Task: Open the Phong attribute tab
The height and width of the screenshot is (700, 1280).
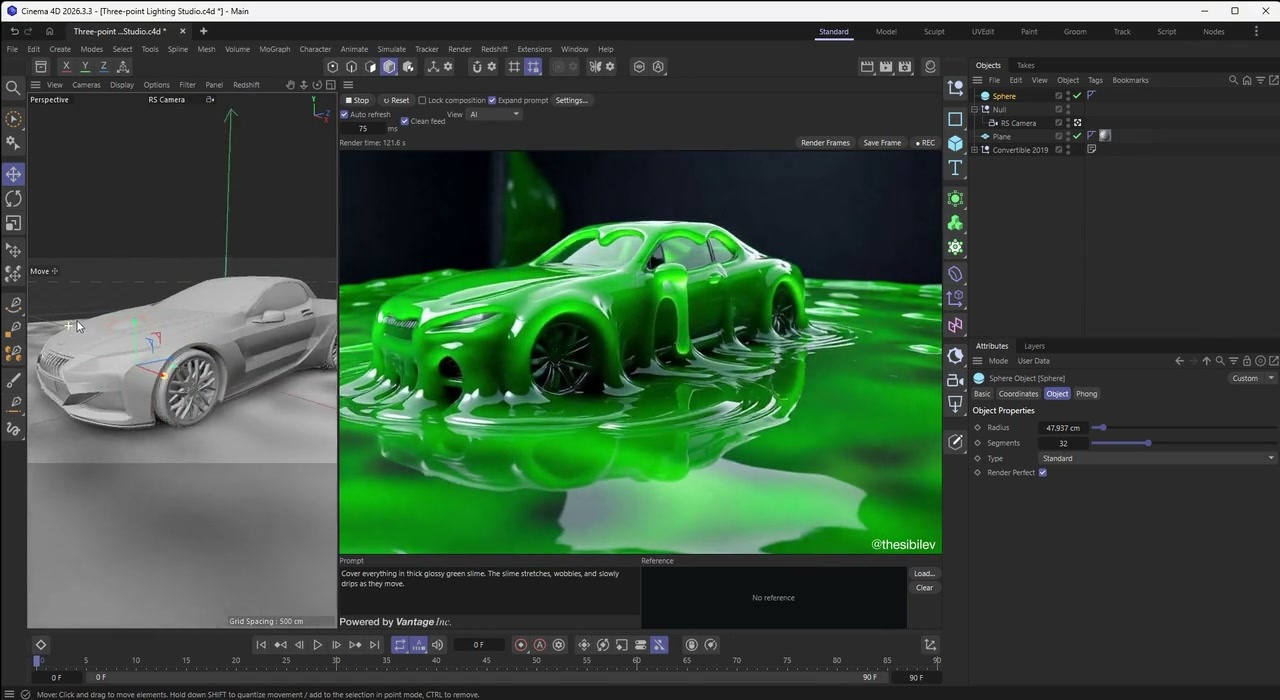Action: [1086, 394]
